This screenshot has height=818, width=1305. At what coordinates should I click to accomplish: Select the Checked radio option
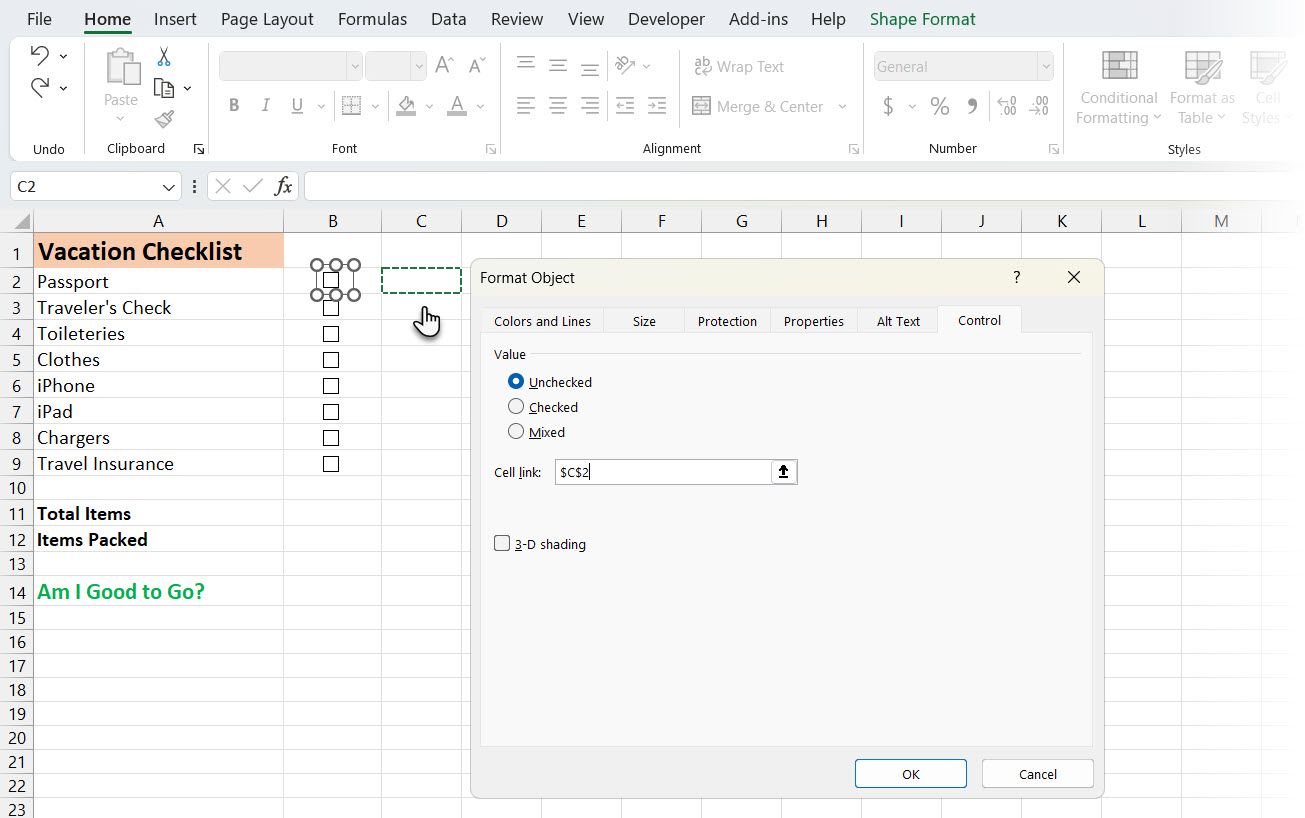[x=516, y=407]
